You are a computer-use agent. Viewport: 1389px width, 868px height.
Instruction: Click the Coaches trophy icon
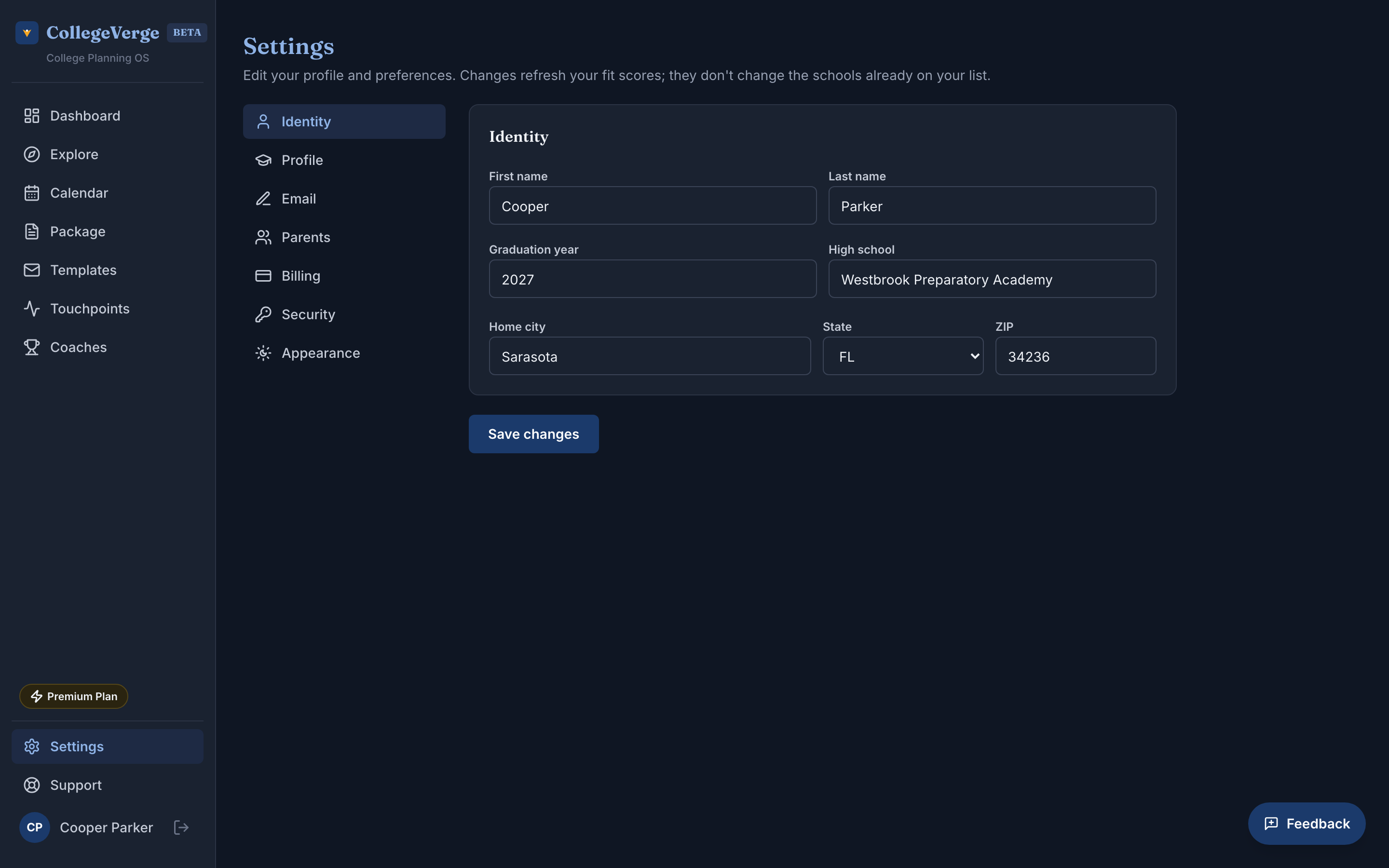coord(31,347)
